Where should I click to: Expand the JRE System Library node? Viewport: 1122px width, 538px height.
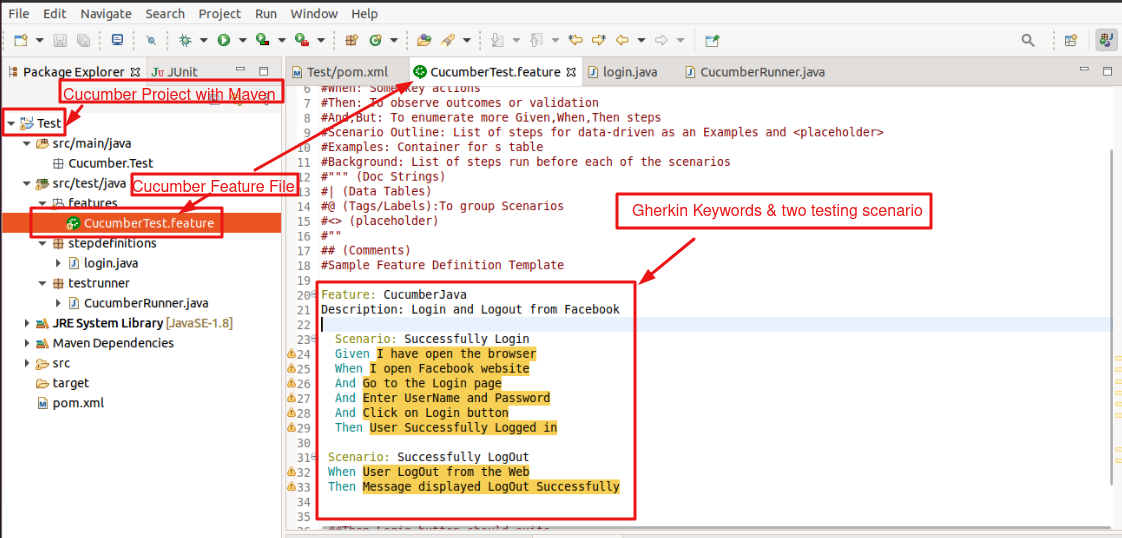(27, 323)
